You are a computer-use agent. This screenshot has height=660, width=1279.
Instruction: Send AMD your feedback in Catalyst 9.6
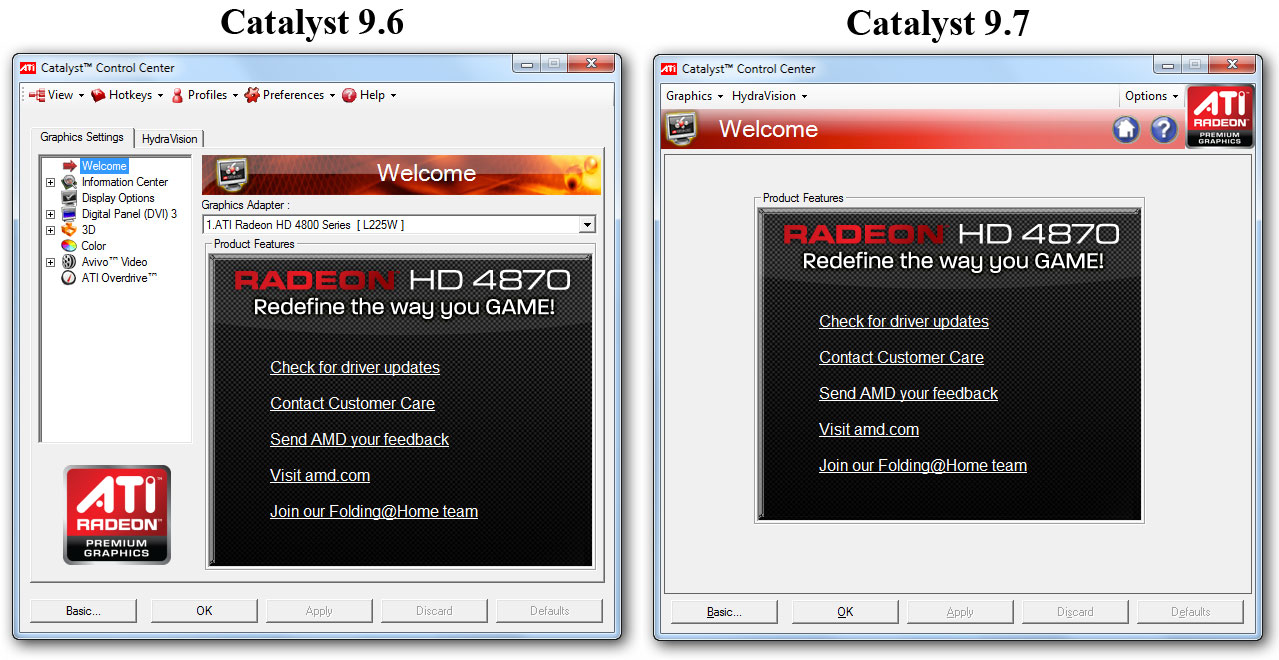point(359,439)
